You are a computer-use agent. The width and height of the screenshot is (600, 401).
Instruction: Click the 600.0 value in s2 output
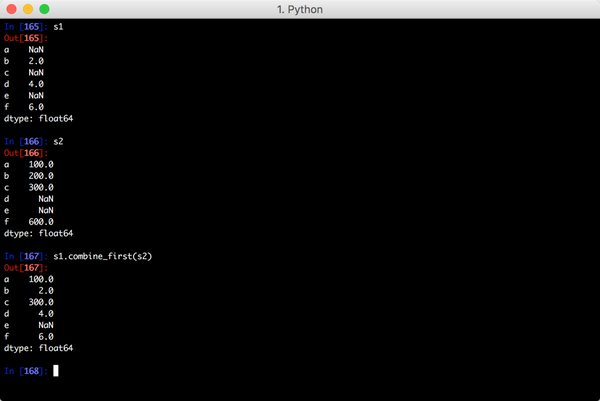[41, 222]
